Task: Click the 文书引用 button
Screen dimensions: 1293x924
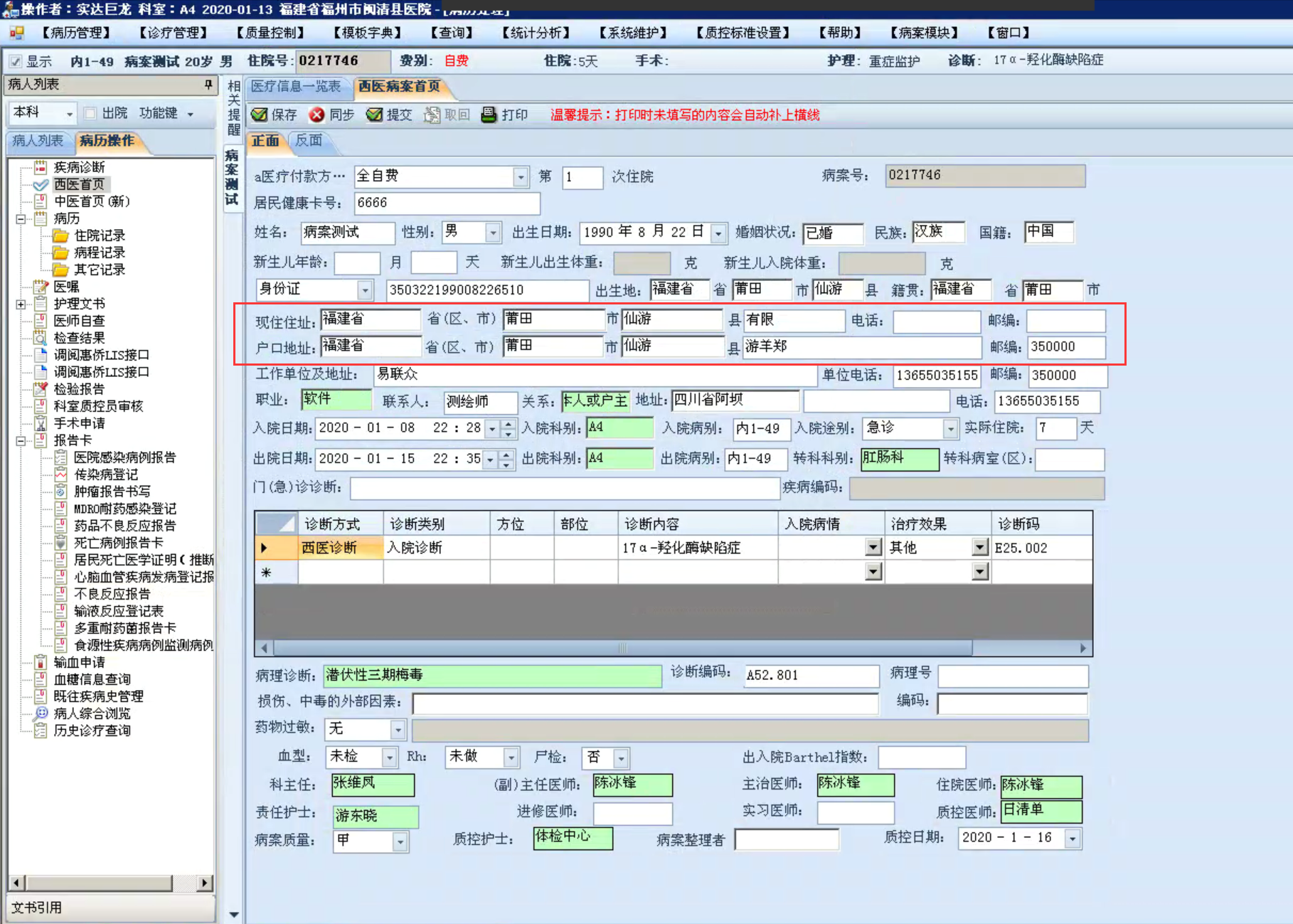Action: click(37, 908)
